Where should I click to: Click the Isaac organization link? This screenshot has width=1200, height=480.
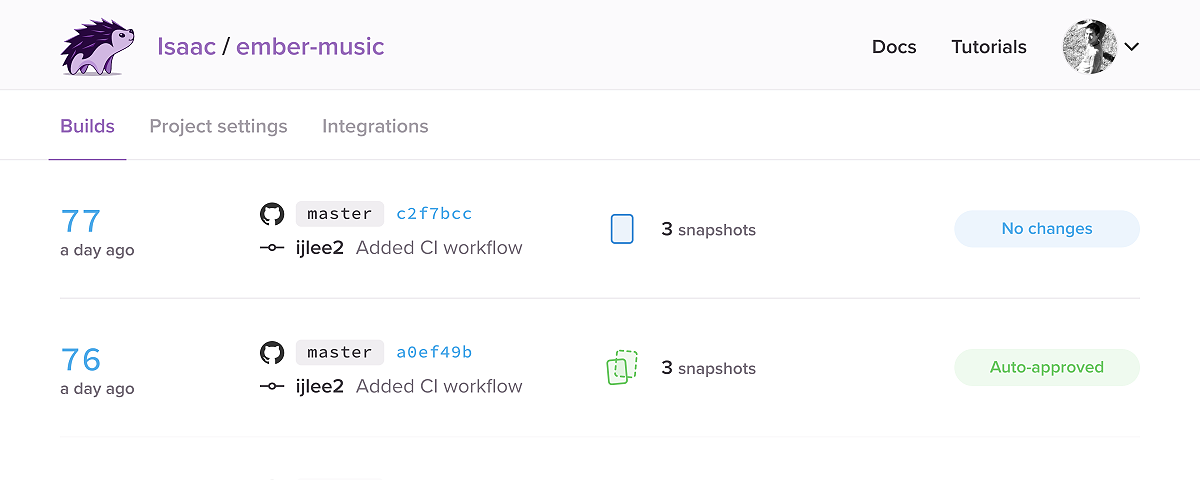[x=186, y=46]
